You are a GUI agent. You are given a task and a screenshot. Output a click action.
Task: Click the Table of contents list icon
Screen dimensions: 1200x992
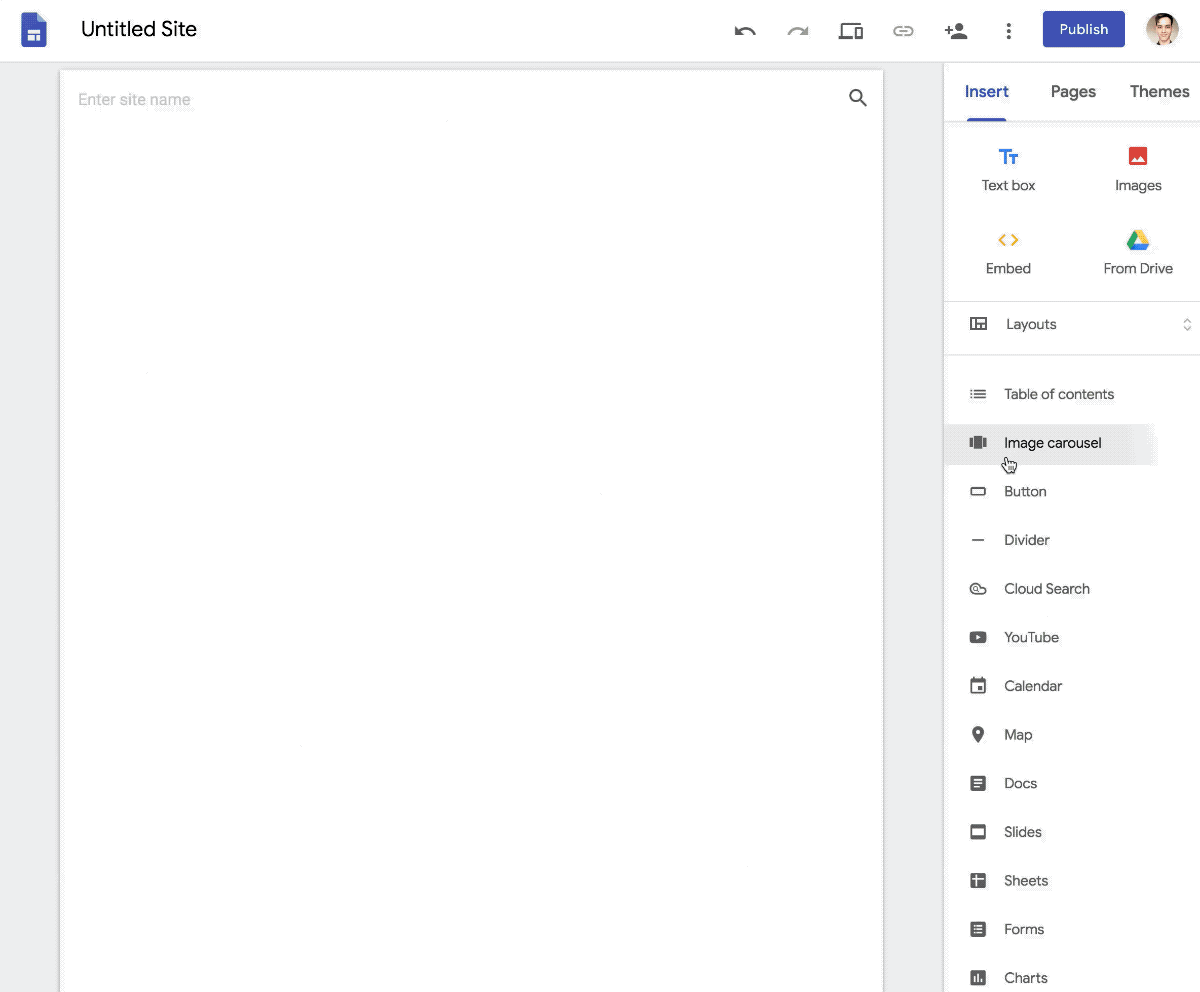978,394
